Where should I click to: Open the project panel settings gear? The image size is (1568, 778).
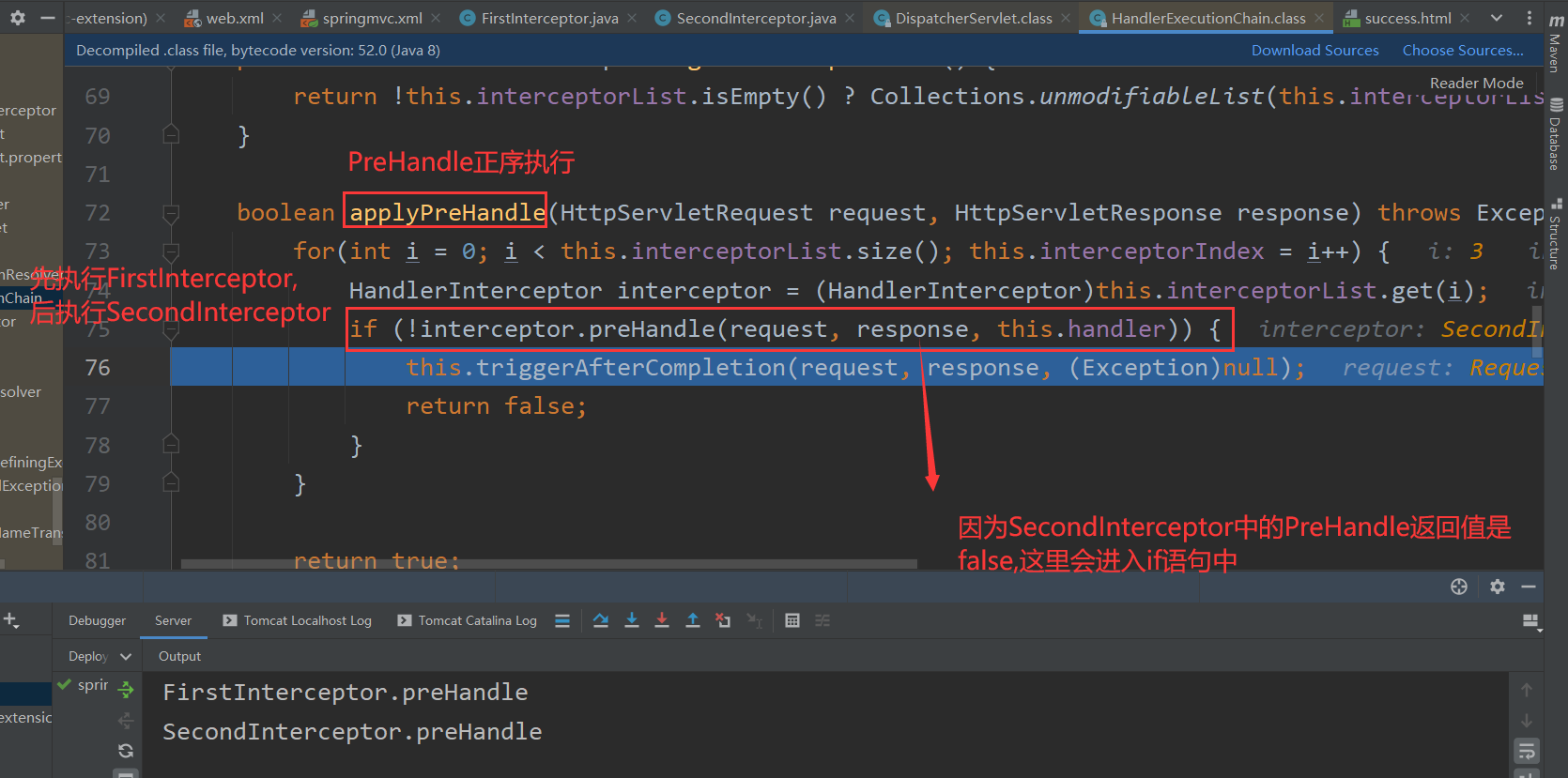coord(18,18)
